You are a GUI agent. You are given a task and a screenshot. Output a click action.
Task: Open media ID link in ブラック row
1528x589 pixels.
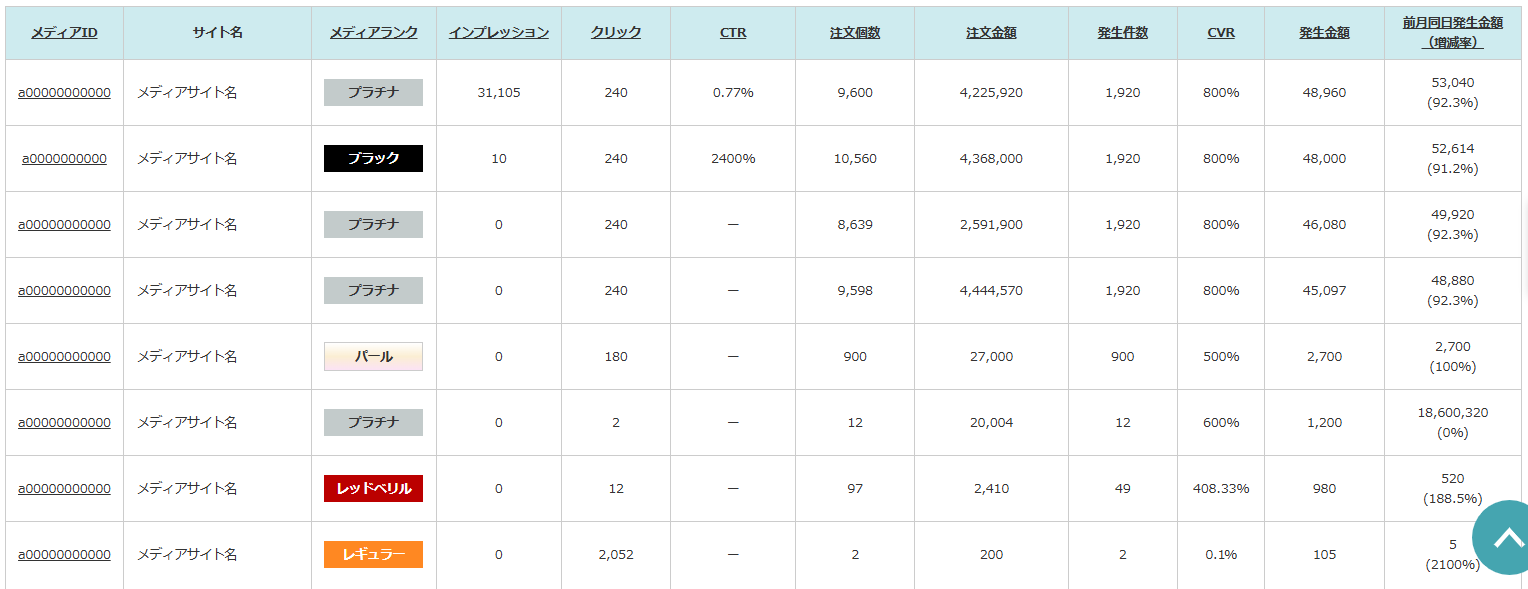(64, 159)
